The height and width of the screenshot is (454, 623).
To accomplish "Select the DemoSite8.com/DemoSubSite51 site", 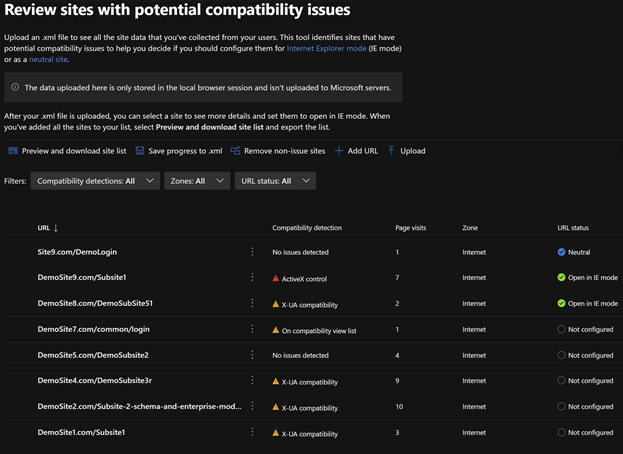I will point(95,303).
